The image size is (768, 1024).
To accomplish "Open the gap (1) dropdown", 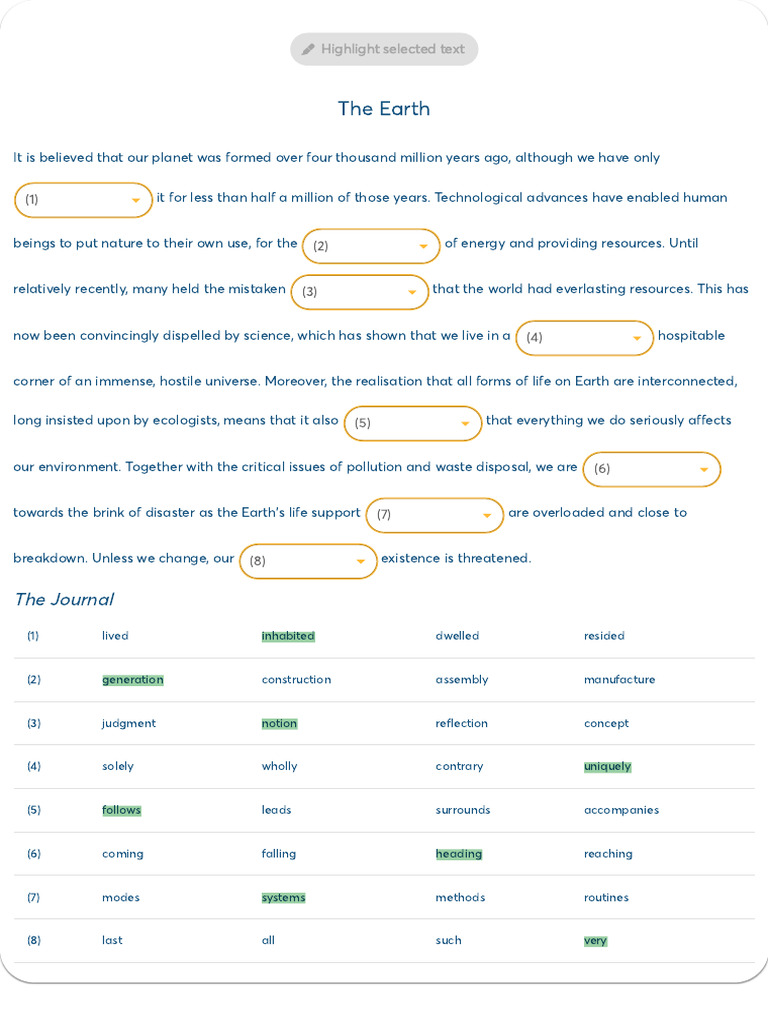I will (x=84, y=200).
